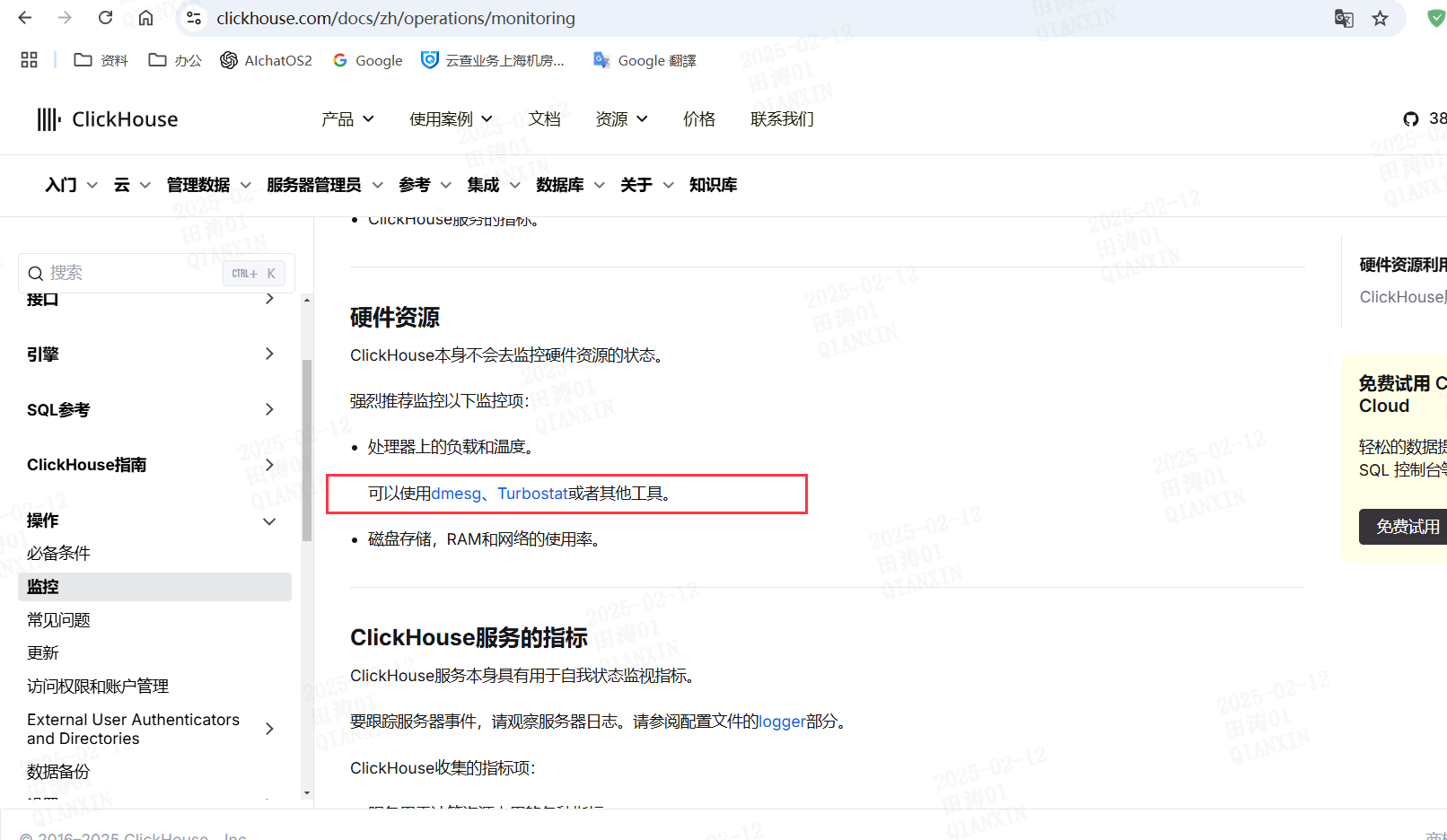Expand the 服务器管理员 docs menu
The height and width of the screenshot is (840, 1447).
coord(325,185)
